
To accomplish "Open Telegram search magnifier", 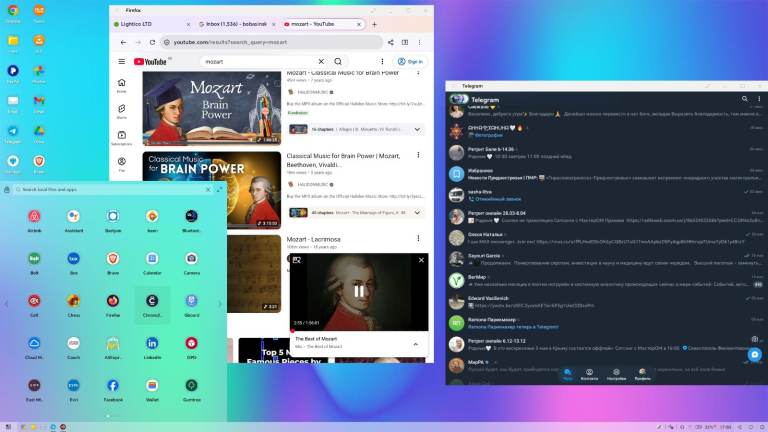I will point(744,99).
